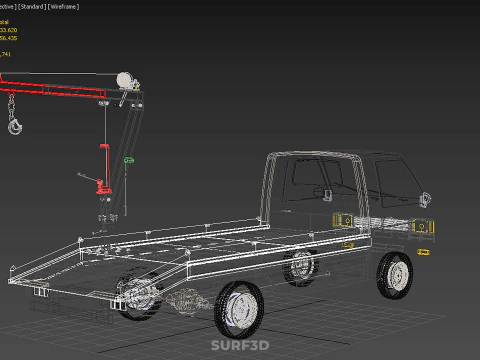Select the nearest side wheel under the flatbed
Screen dimensions: 480x360
[x=239, y=310]
